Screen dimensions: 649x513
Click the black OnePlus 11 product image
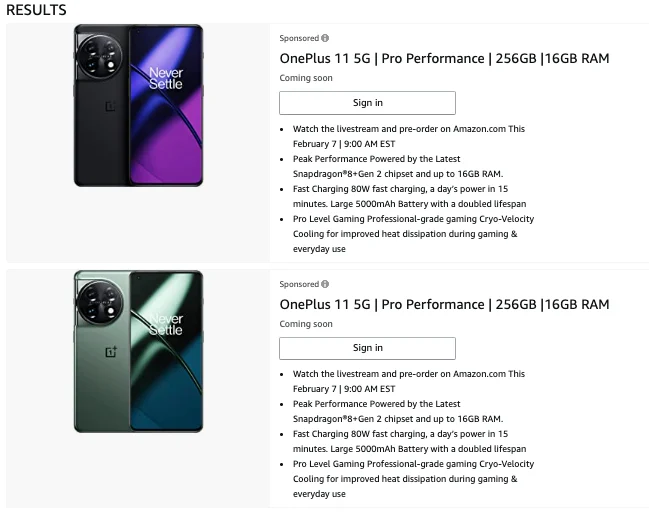click(138, 105)
